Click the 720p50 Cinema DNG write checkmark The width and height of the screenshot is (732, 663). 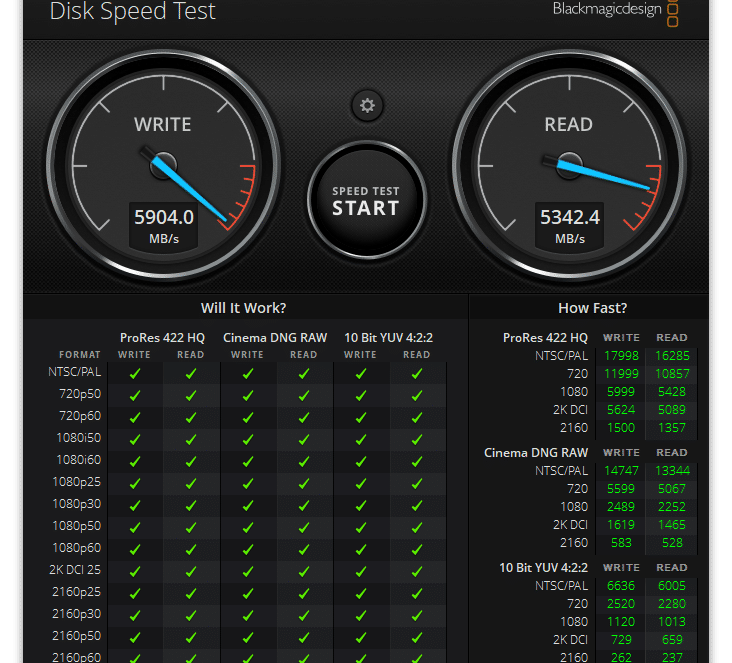[x=248, y=395]
